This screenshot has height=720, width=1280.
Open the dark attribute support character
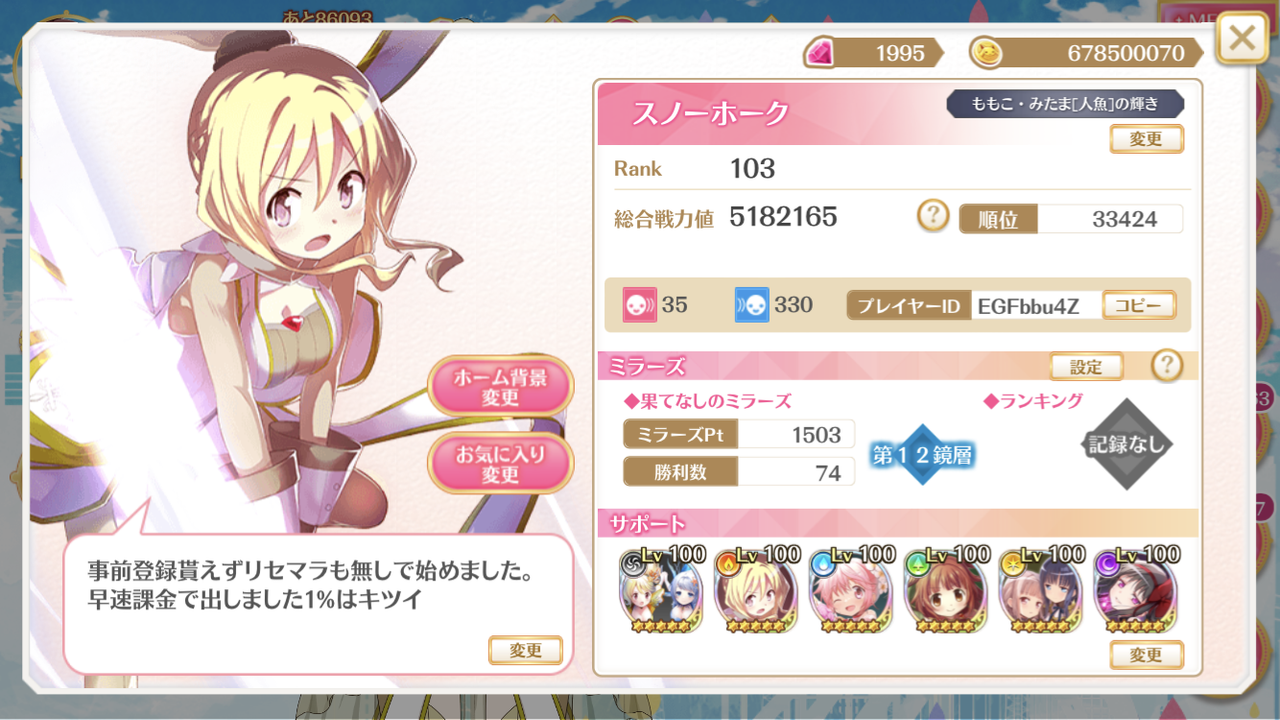pos(1138,590)
